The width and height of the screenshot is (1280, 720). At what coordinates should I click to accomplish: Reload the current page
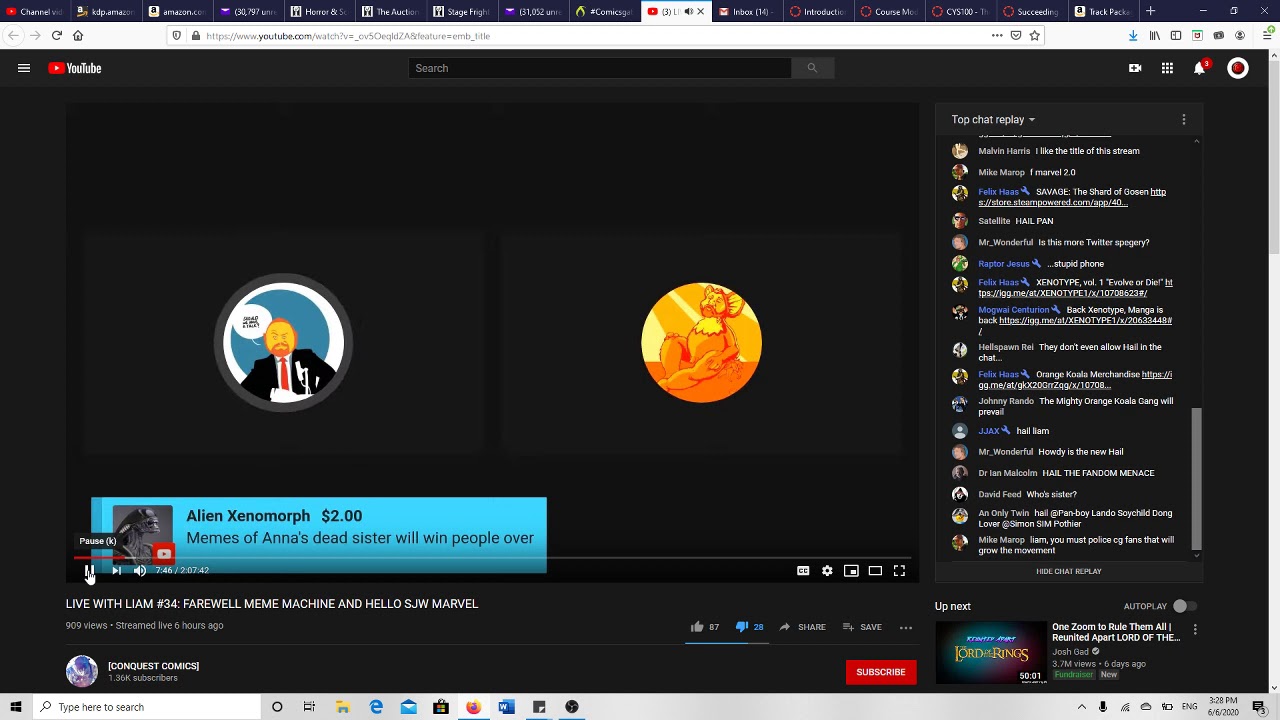coord(57,35)
